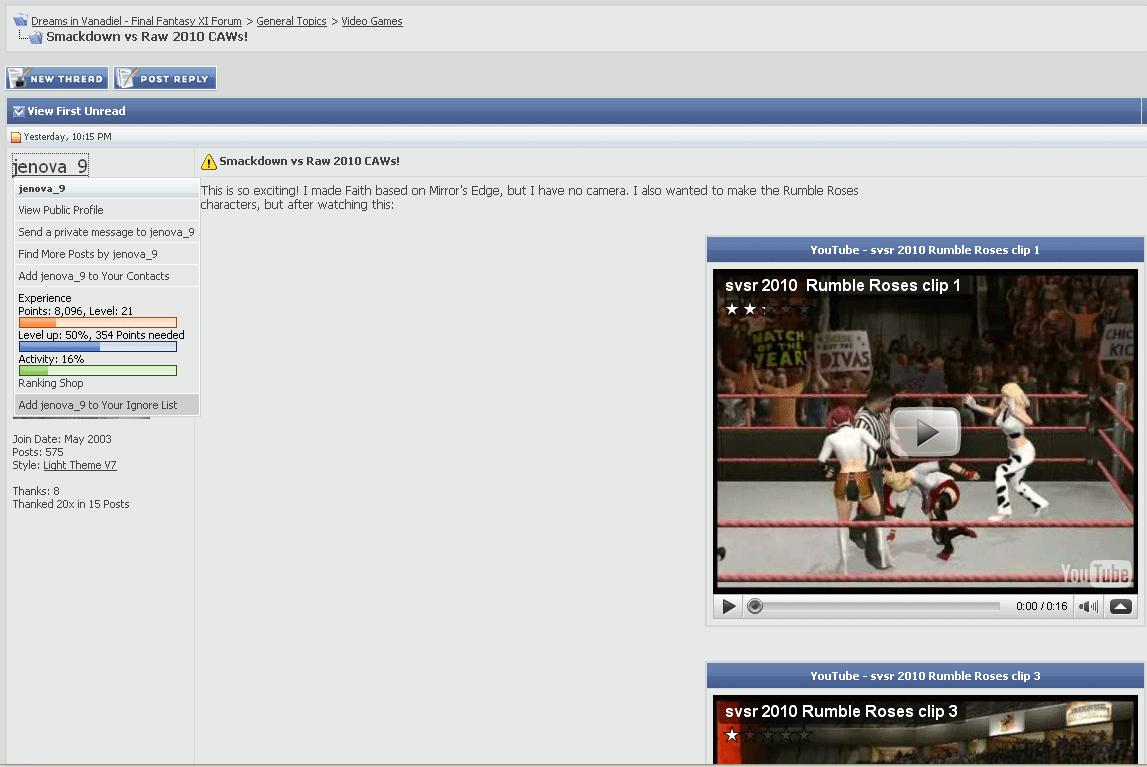The height and width of the screenshot is (767, 1147).
Task: Open the General Topics breadcrumb link
Action: pos(291,21)
